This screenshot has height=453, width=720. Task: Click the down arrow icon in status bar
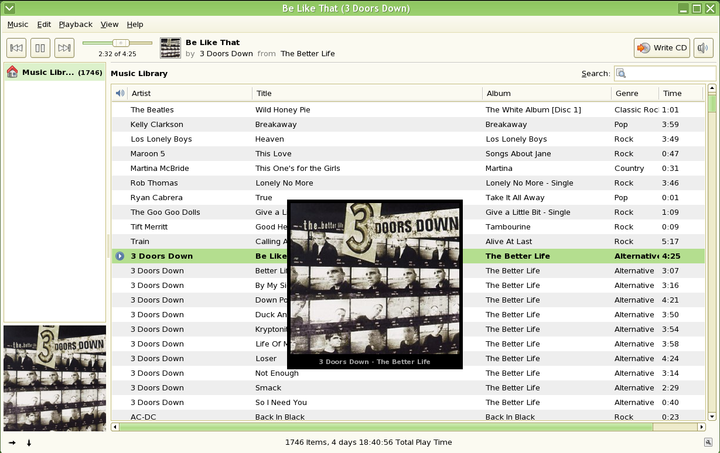29,443
